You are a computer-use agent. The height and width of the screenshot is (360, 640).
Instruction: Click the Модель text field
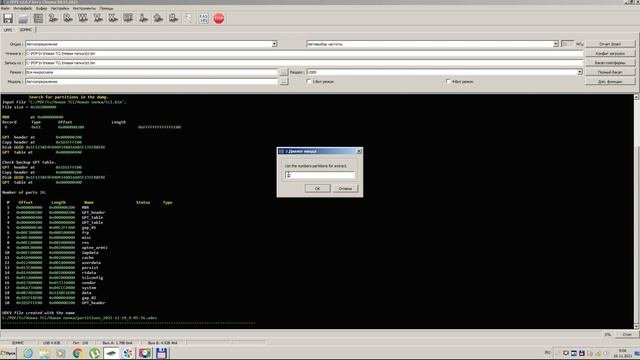[151, 82]
